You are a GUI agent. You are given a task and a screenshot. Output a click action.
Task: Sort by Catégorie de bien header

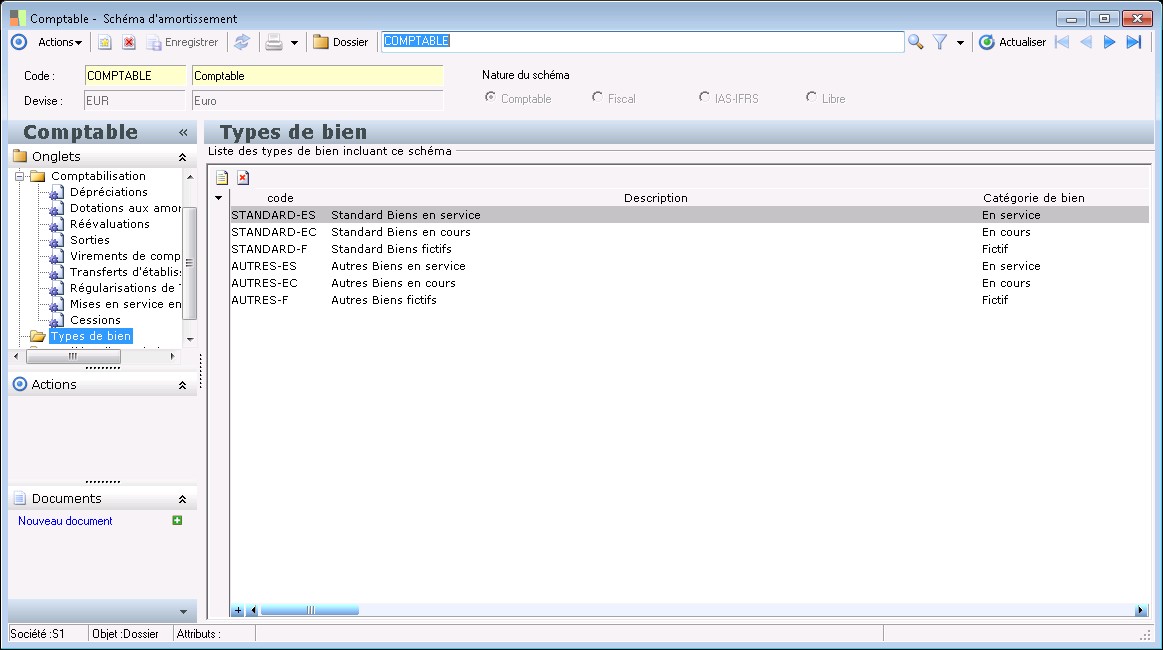point(1033,198)
